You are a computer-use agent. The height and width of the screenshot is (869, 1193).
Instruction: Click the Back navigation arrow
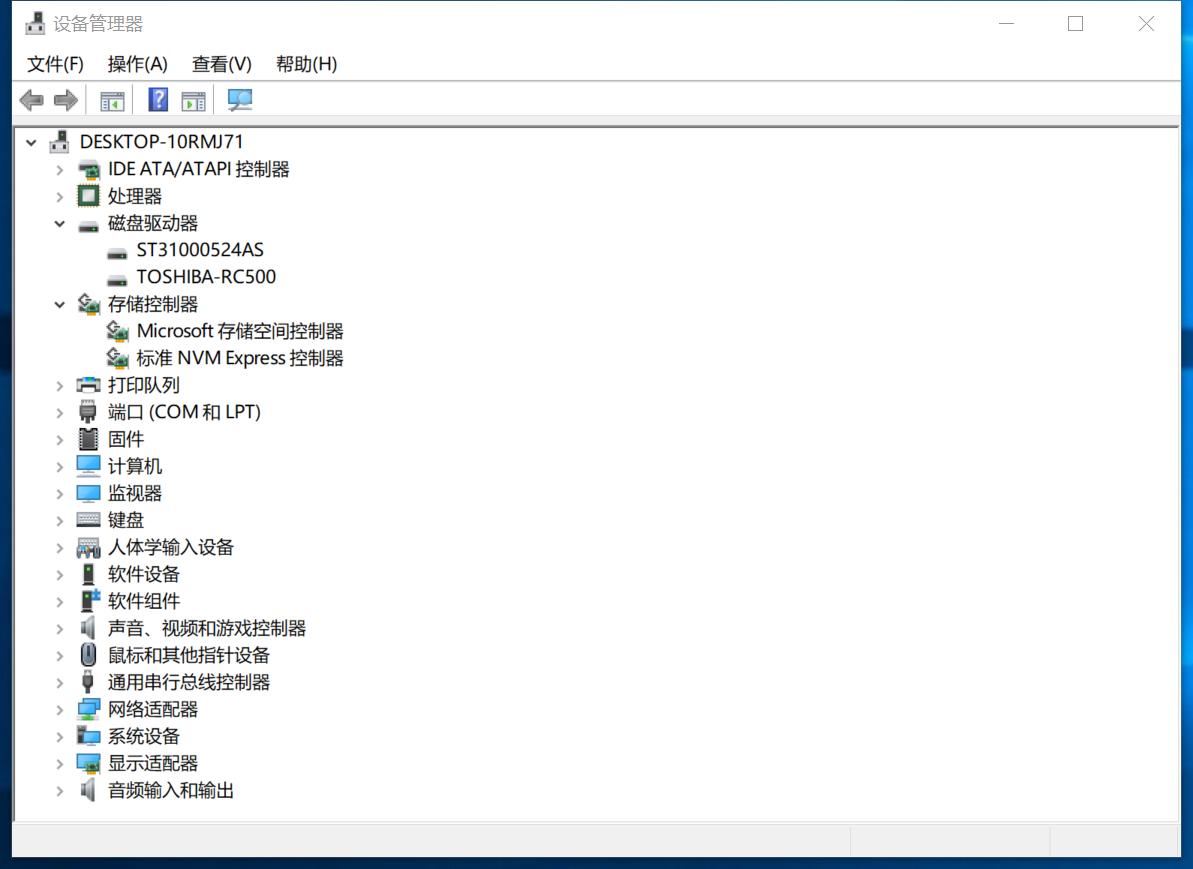tap(31, 99)
